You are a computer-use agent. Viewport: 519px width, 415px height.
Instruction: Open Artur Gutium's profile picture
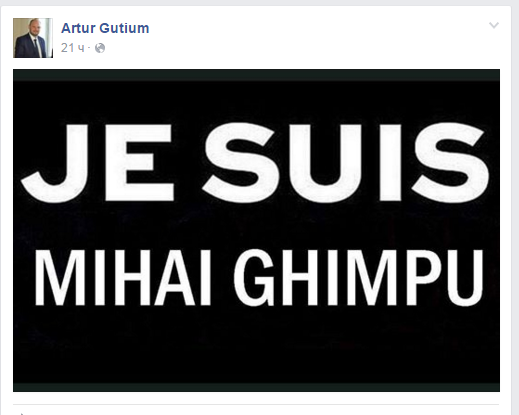33,38
